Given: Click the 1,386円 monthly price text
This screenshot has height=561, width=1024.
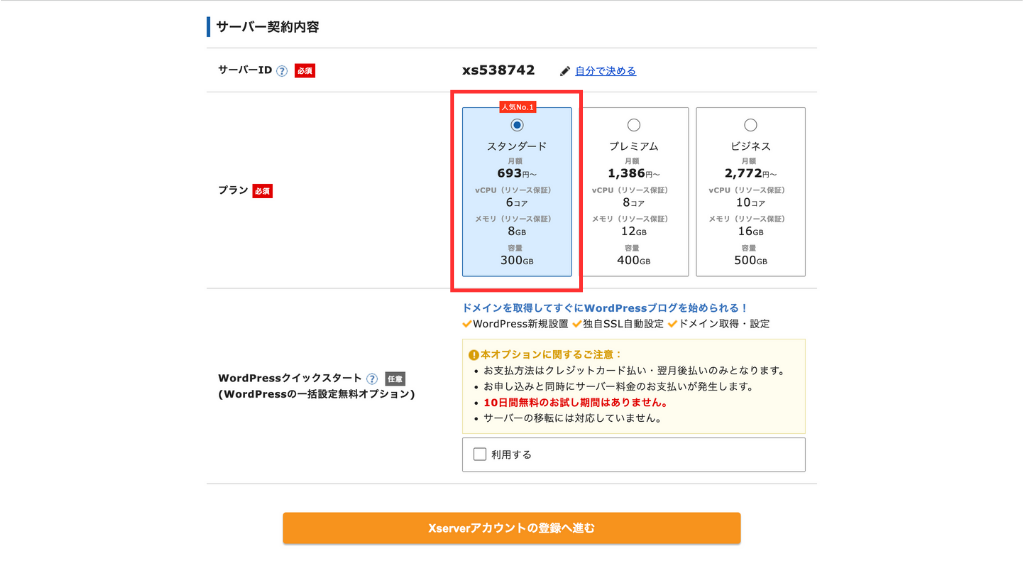Looking at the screenshot, I should (633, 173).
